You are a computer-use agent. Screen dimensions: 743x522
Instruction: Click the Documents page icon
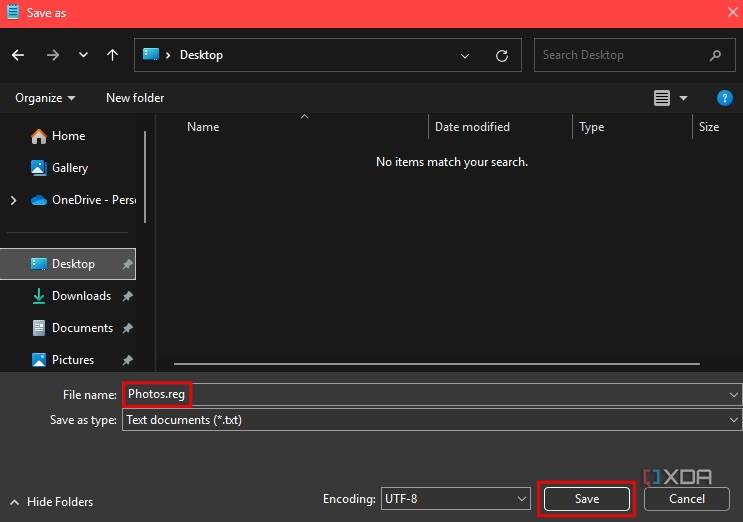(x=39, y=328)
